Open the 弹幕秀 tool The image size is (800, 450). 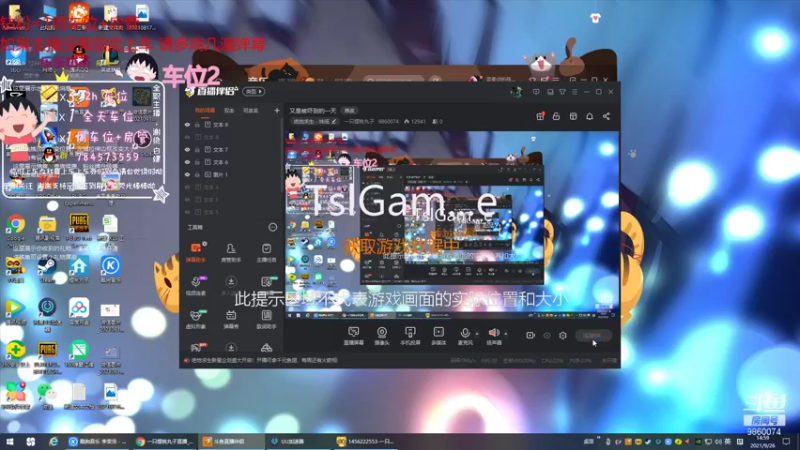click(x=231, y=319)
